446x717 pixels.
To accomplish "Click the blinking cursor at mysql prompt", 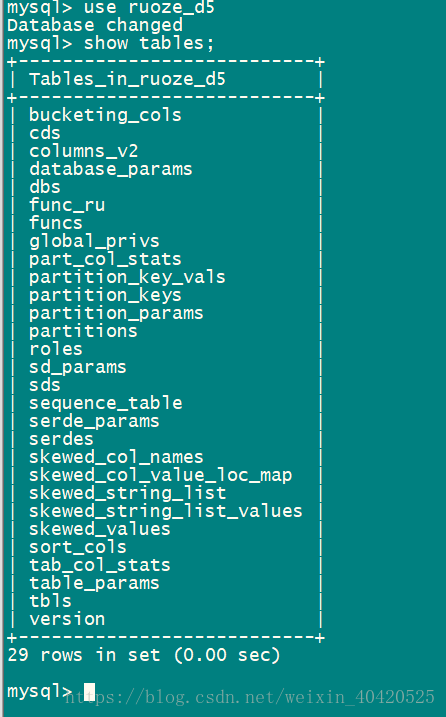I will [89, 692].
